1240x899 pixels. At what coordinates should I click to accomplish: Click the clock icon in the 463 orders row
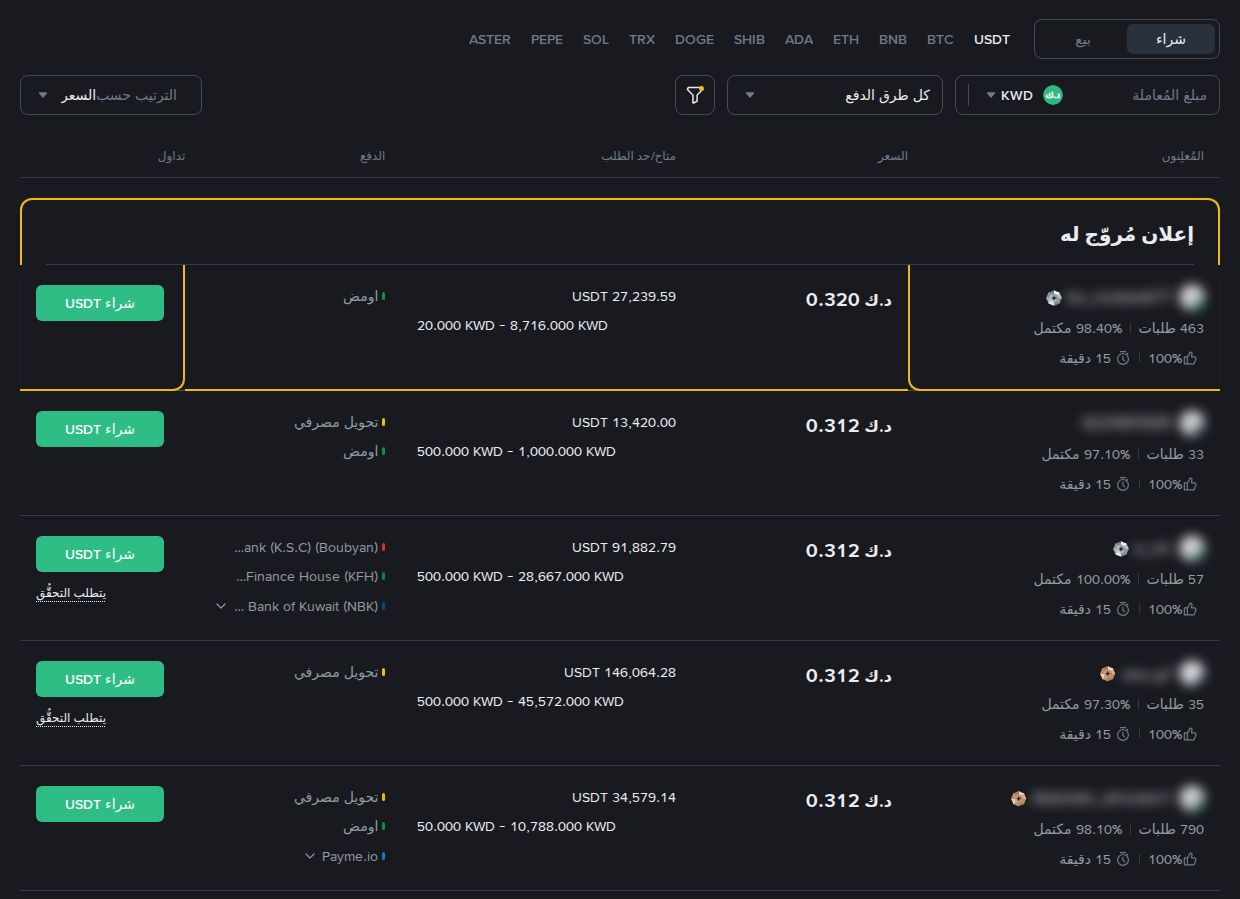1123,358
